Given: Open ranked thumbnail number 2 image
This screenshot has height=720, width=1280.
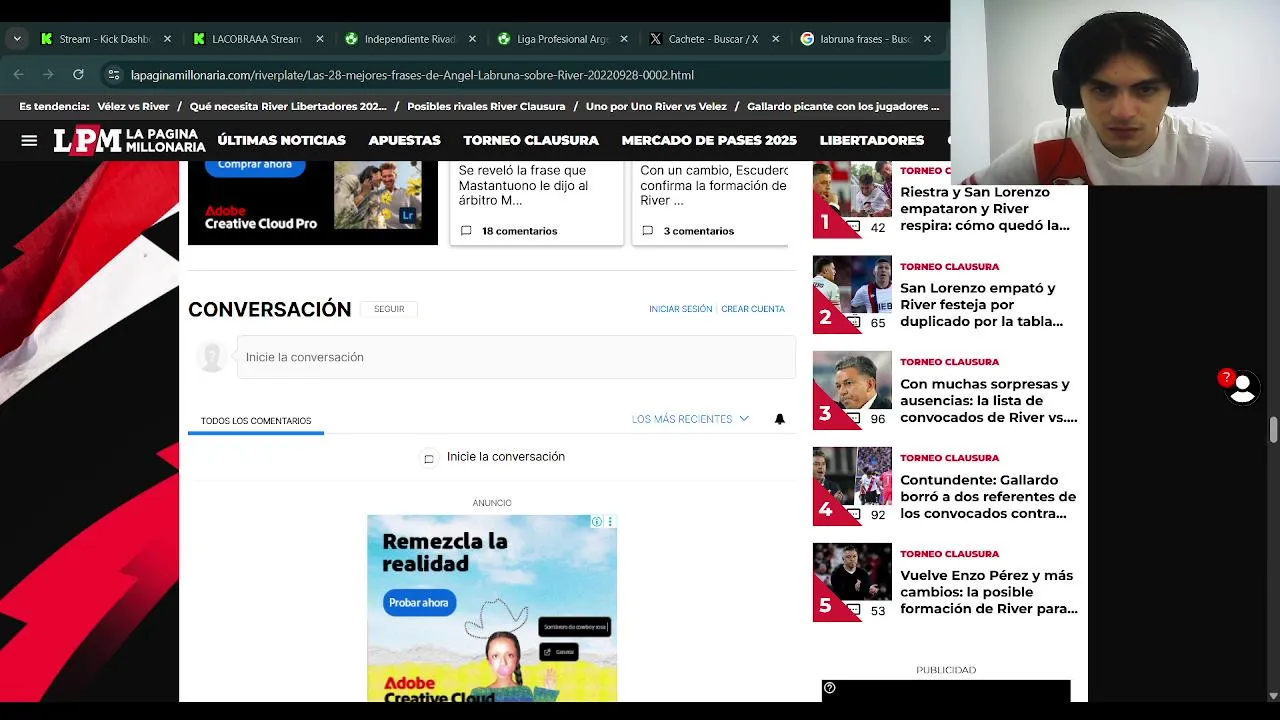Looking at the screenshot, I should (x=852, y=295).
